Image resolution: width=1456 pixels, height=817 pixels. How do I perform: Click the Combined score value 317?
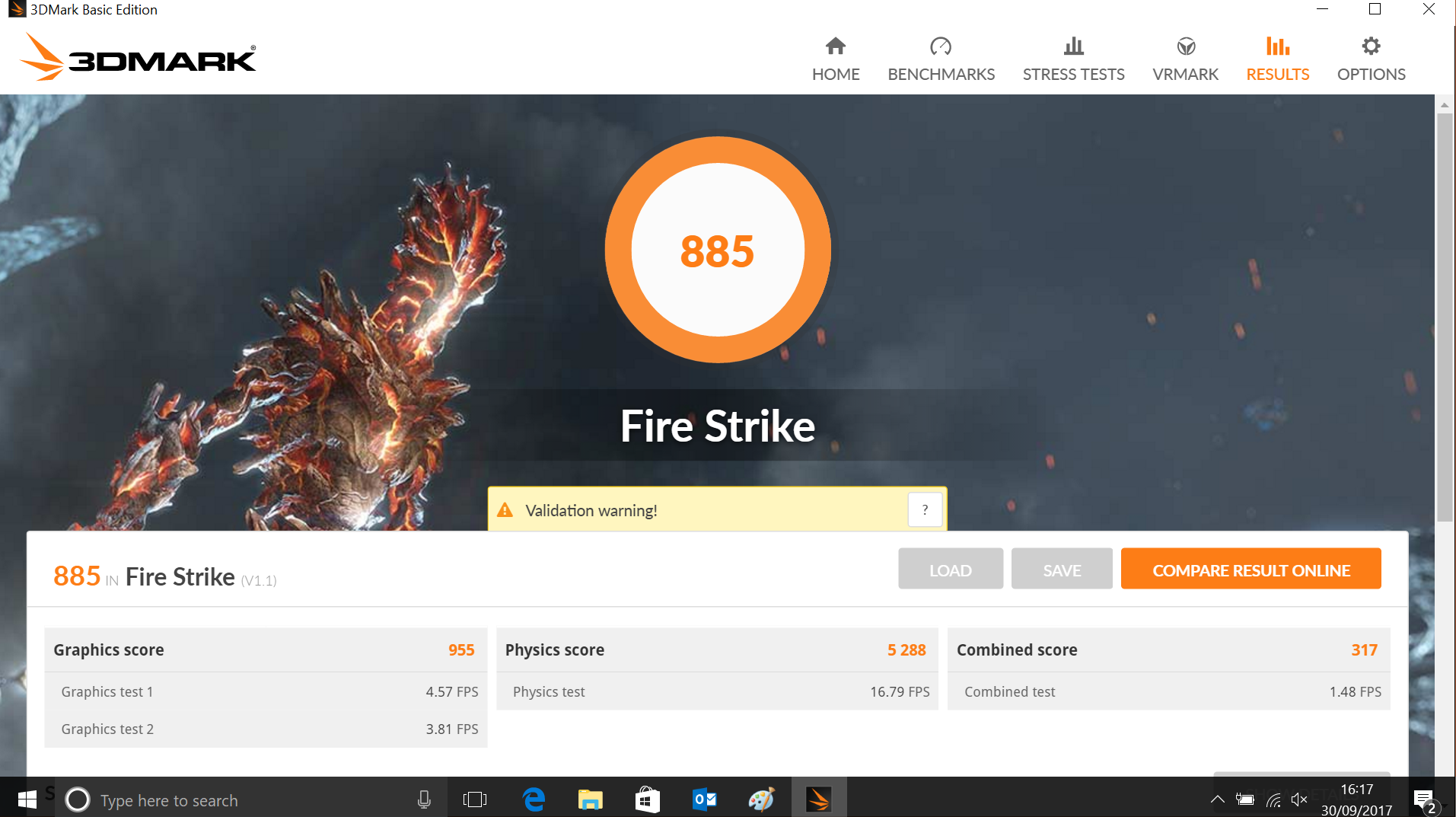point(1365,649)
